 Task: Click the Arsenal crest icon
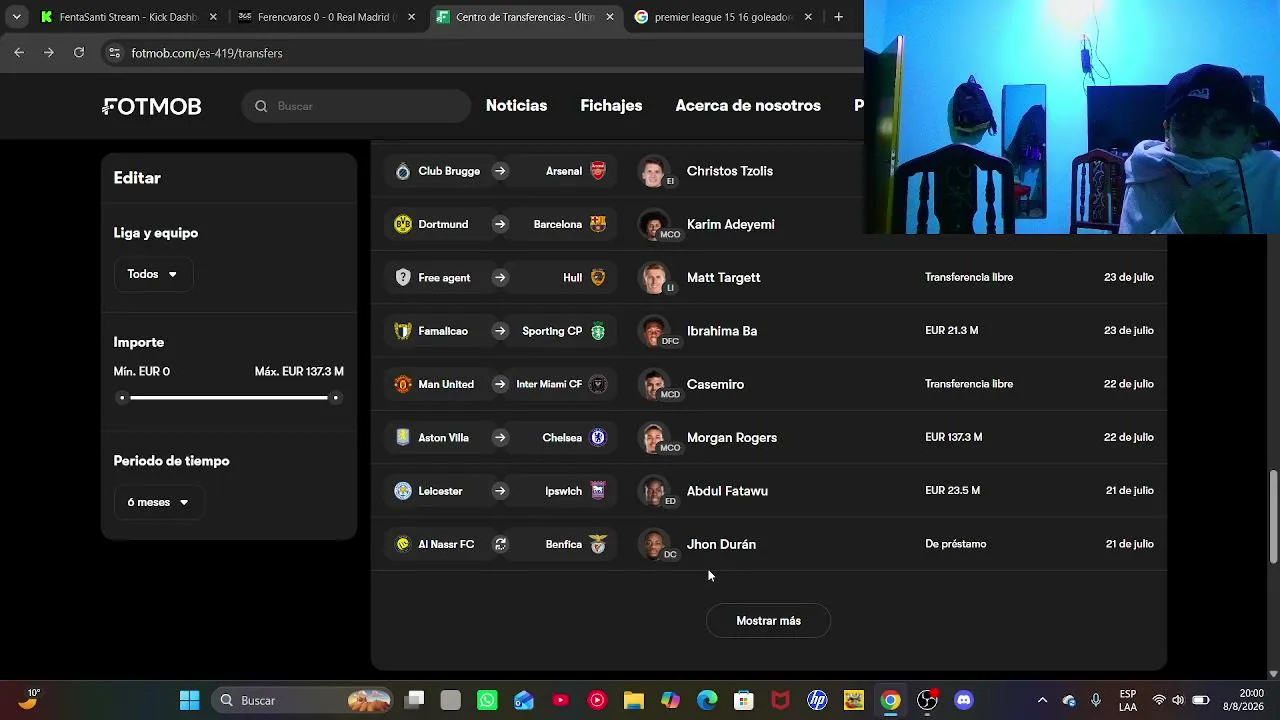click(x=598, y=171)
